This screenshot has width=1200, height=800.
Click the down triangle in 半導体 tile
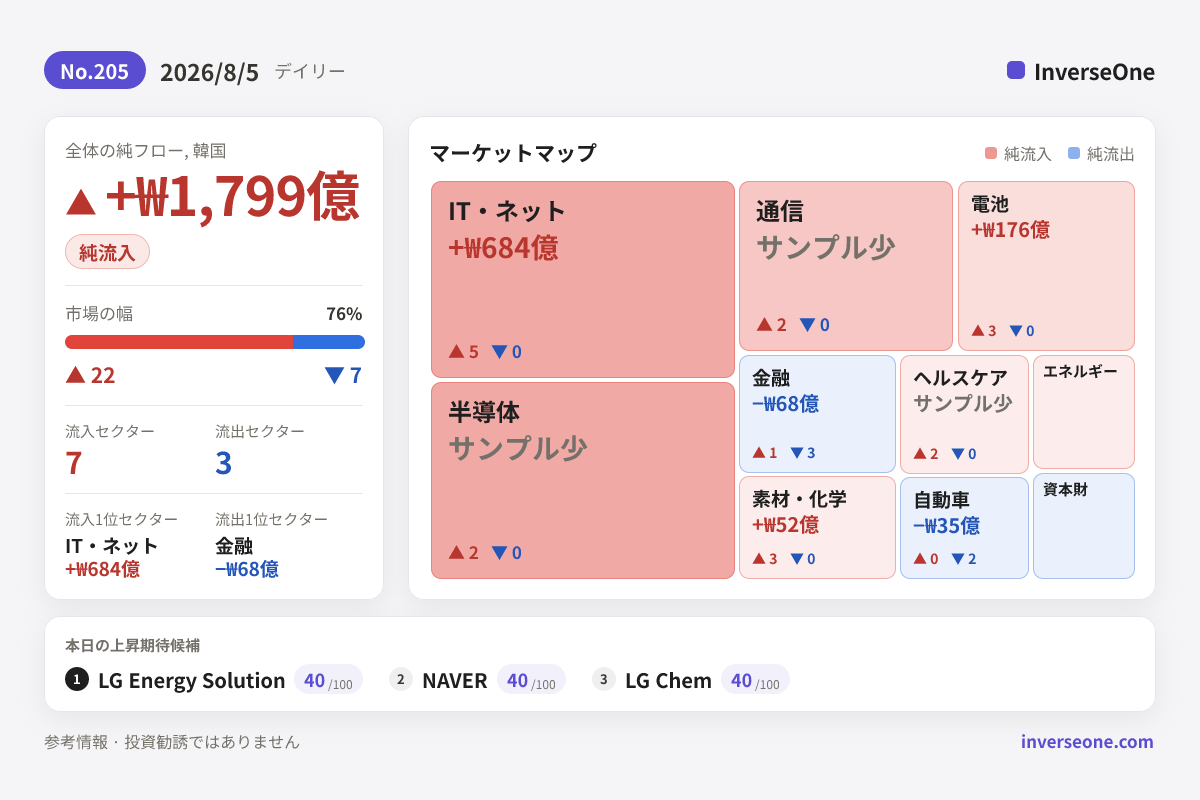coord(499,553)
